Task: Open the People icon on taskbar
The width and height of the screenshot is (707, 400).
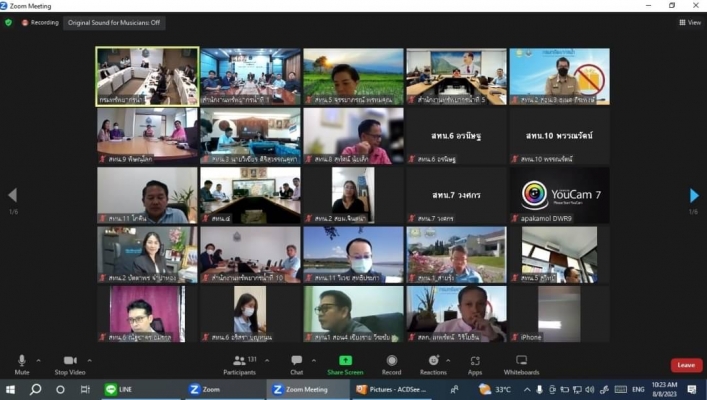Action: pos(454,389)
